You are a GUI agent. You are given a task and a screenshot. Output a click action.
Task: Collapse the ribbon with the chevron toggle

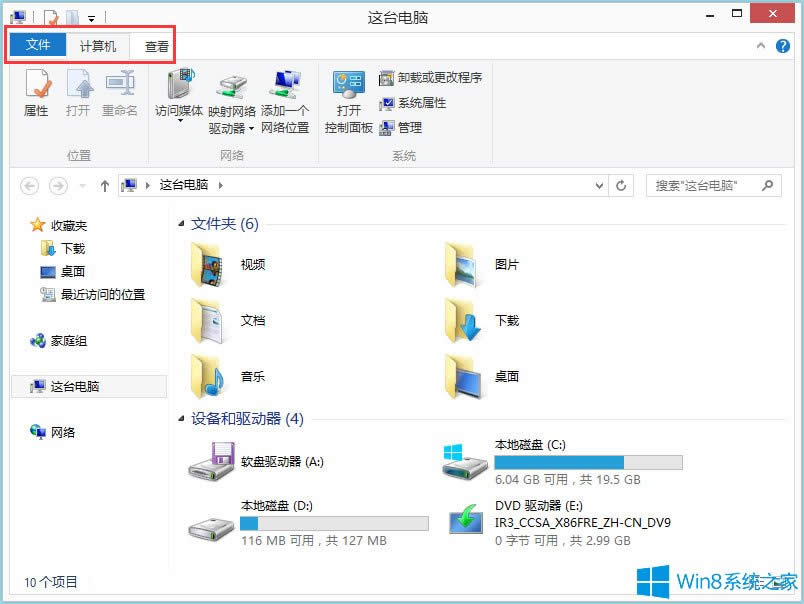(x=761, y=44)
